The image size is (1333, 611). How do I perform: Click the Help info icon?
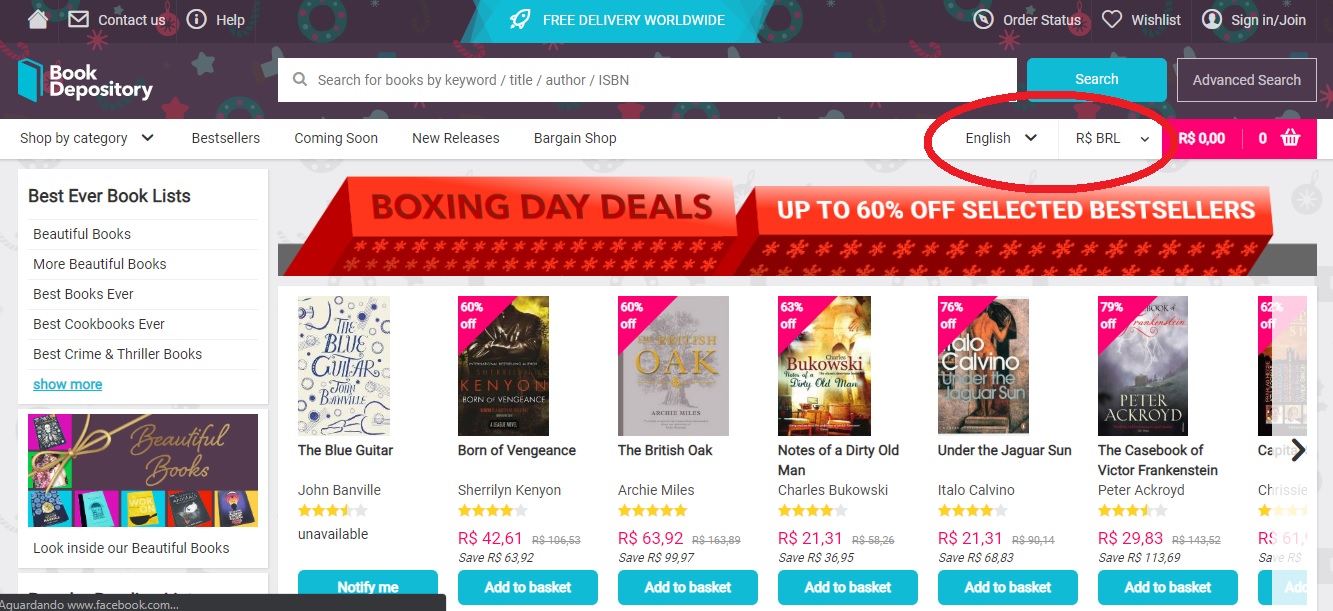point(197,19)
